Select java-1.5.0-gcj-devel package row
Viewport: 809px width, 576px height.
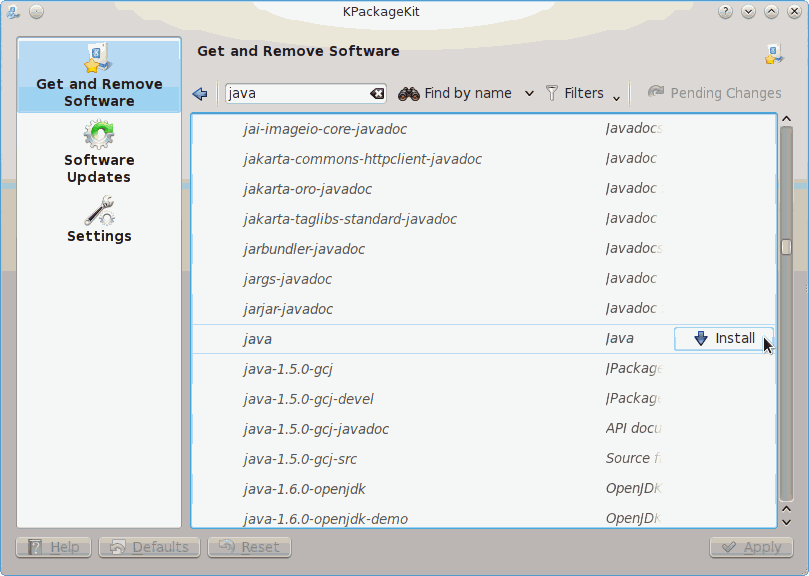(483, 398)
